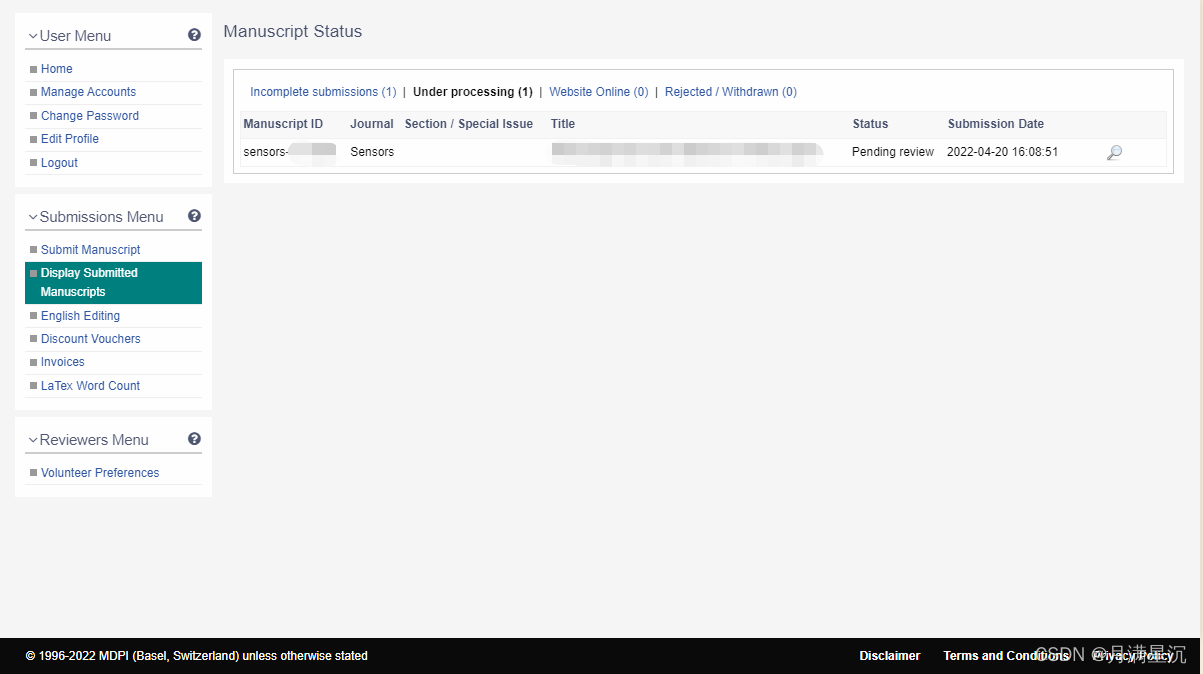The height and width of the screenshot is (674, 1203).
Task: Click the blurred manuscript title cell
Action: 687,152
